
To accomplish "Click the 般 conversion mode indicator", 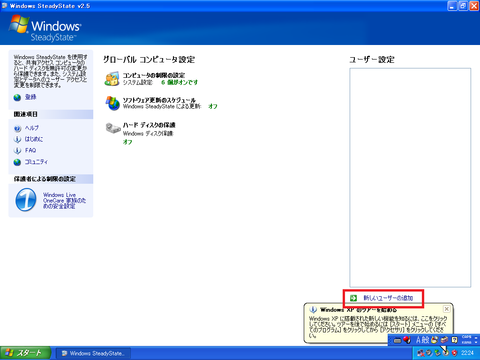I will pyautogui.click(x=426, y=340).
